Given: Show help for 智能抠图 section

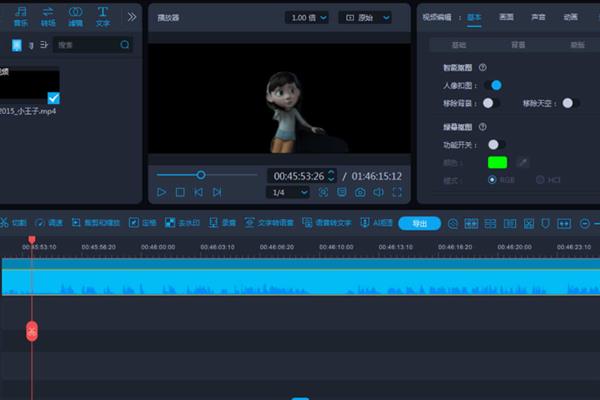Looking at the screenshot, I should tap(483, 67).
